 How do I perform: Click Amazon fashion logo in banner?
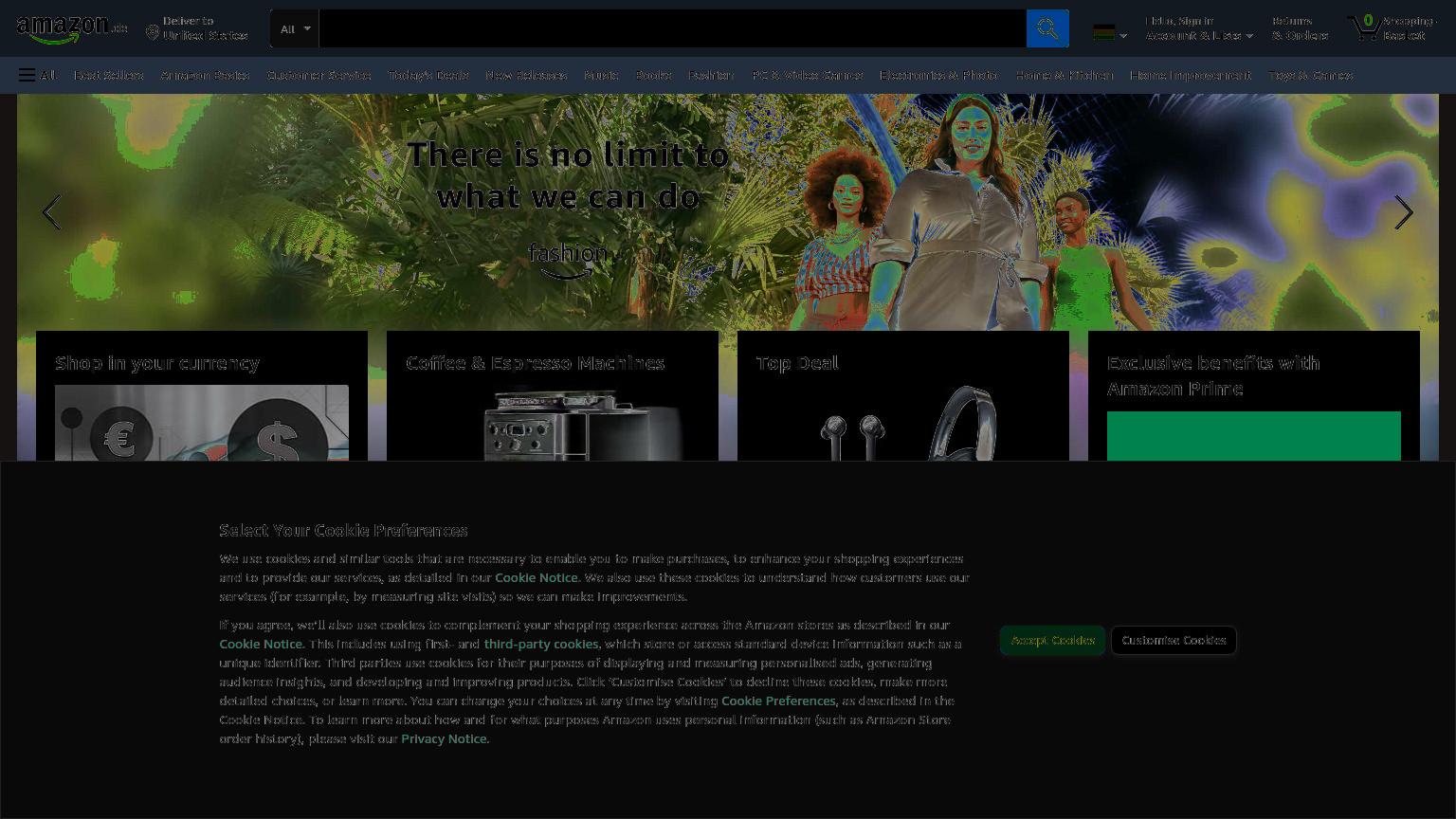pos(567,261)
